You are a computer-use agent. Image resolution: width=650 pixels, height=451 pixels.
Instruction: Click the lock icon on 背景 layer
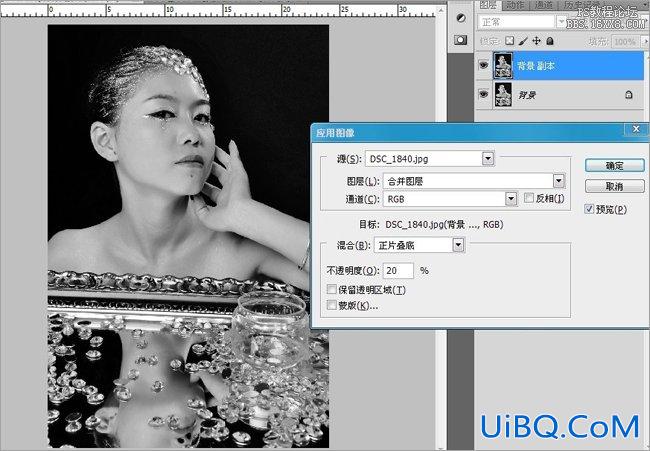628,95
